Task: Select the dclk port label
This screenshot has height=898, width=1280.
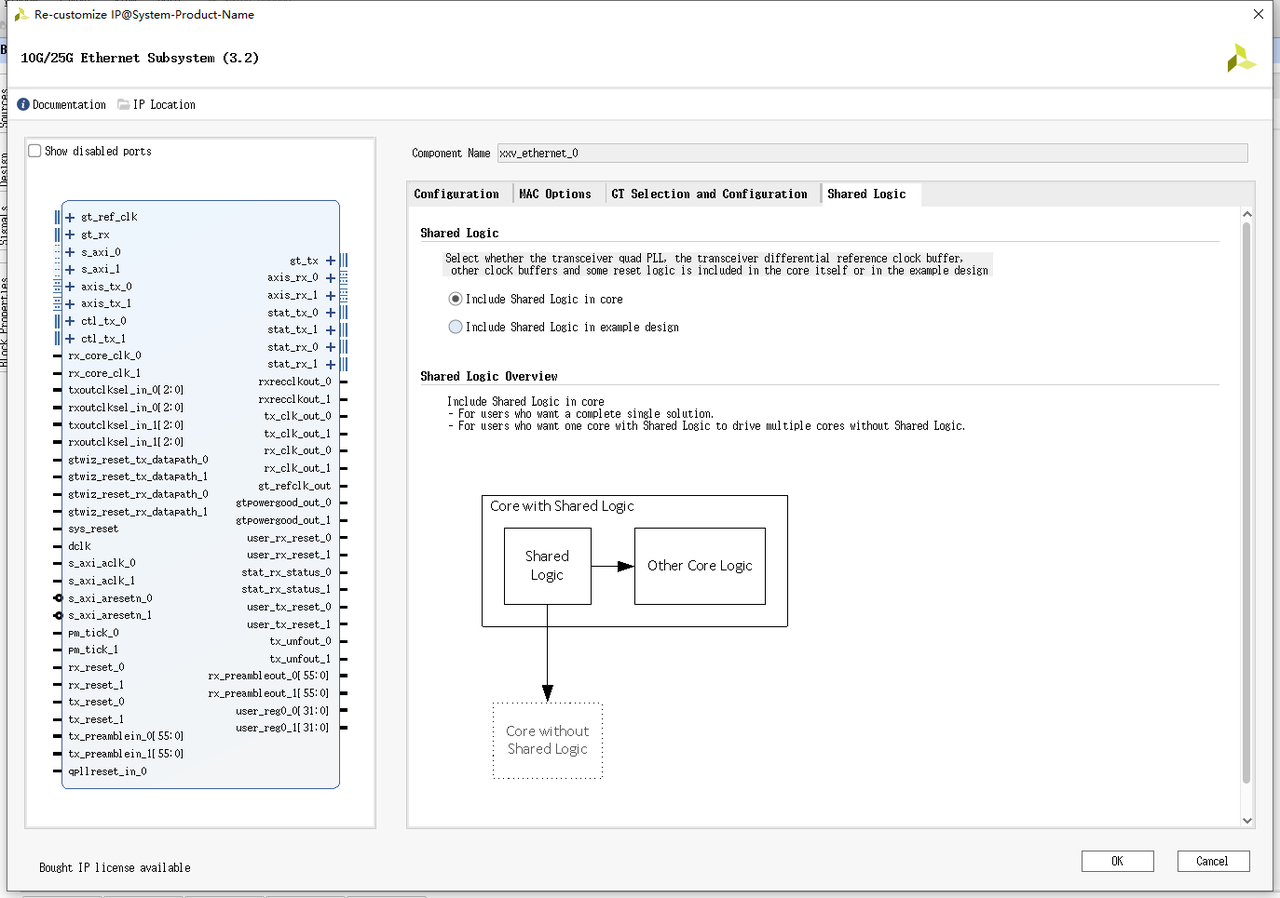Action: tap(80, 546)
